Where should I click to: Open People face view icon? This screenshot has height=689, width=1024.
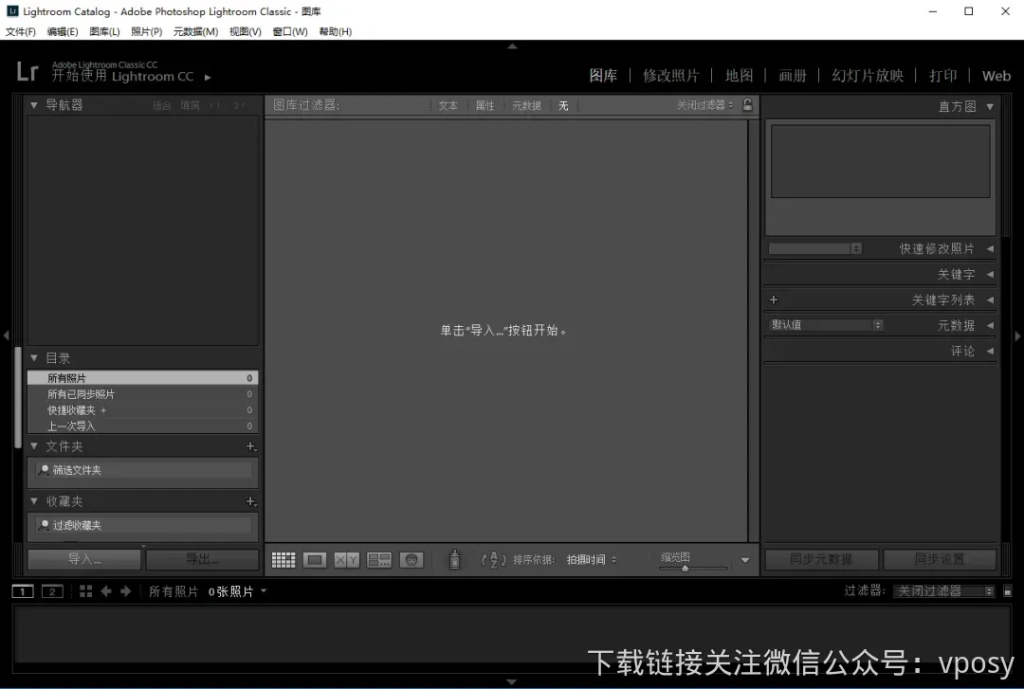(411, 560)
